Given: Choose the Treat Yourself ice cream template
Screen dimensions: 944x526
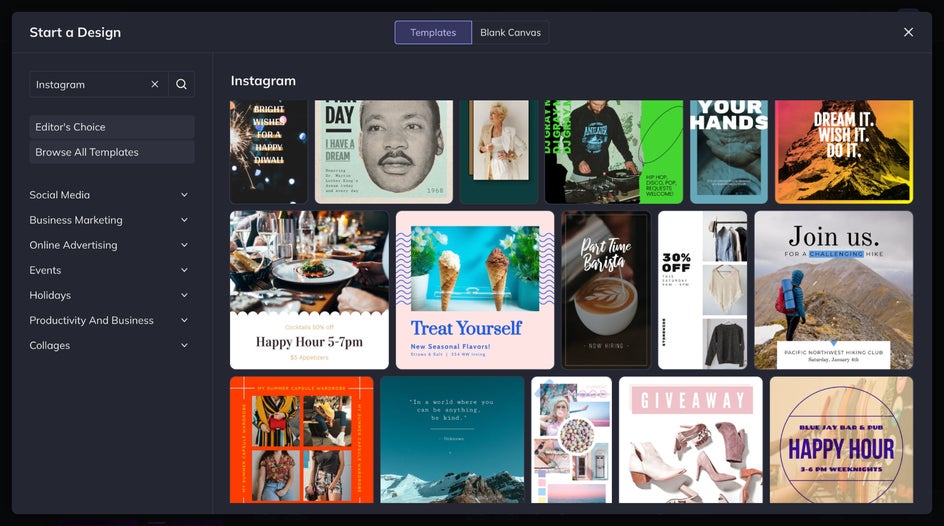Looking at the screenshot, I should click(474, 290).
